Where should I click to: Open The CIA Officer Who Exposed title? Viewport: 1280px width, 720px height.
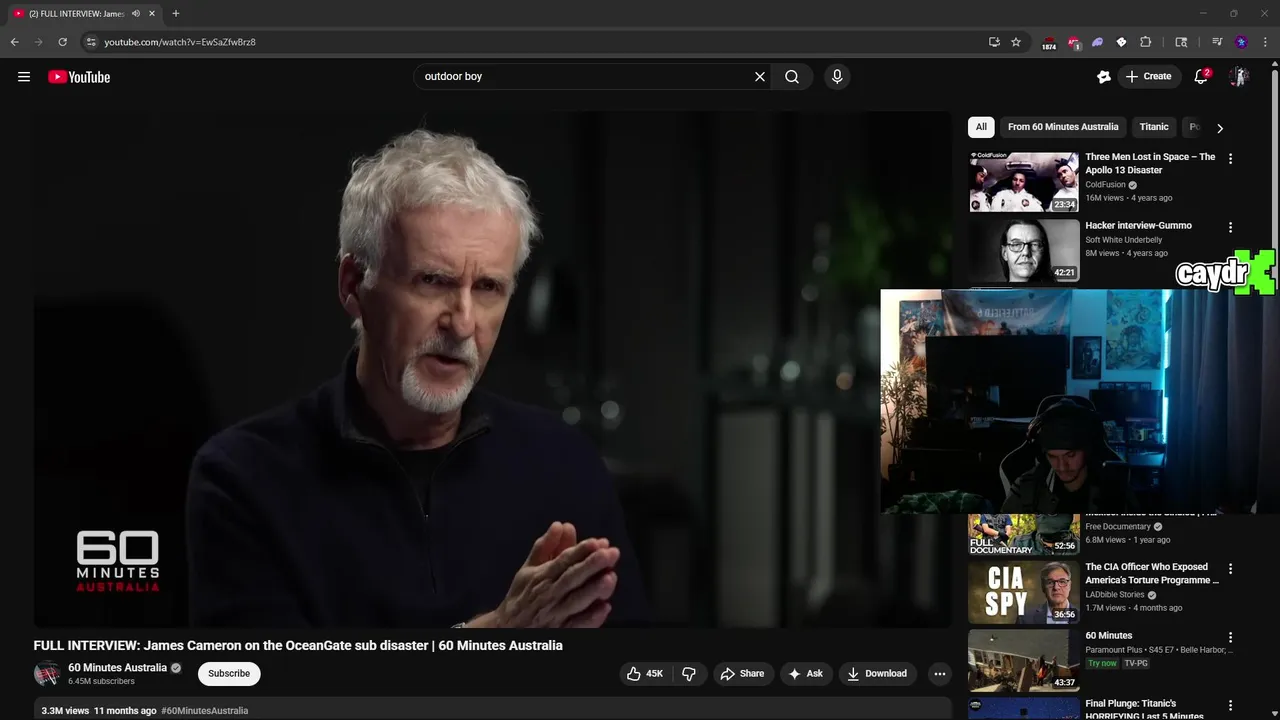click(x=1152, y=574)
